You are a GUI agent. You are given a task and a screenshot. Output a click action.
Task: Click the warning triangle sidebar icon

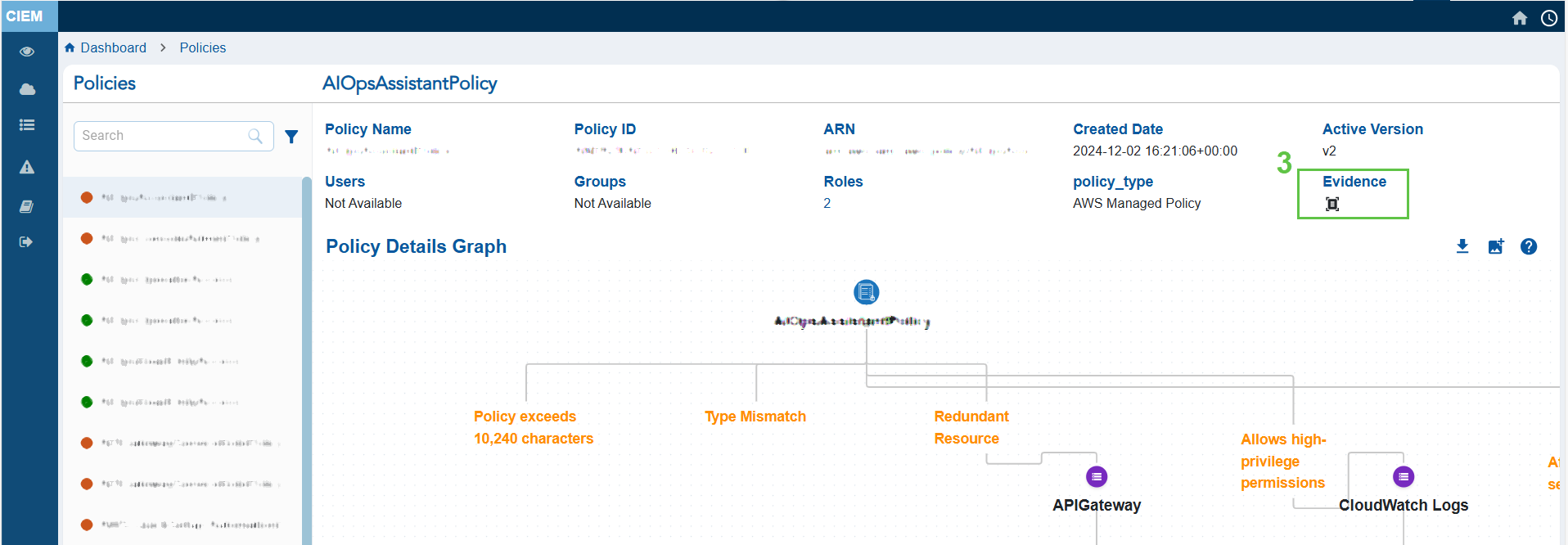27,168
